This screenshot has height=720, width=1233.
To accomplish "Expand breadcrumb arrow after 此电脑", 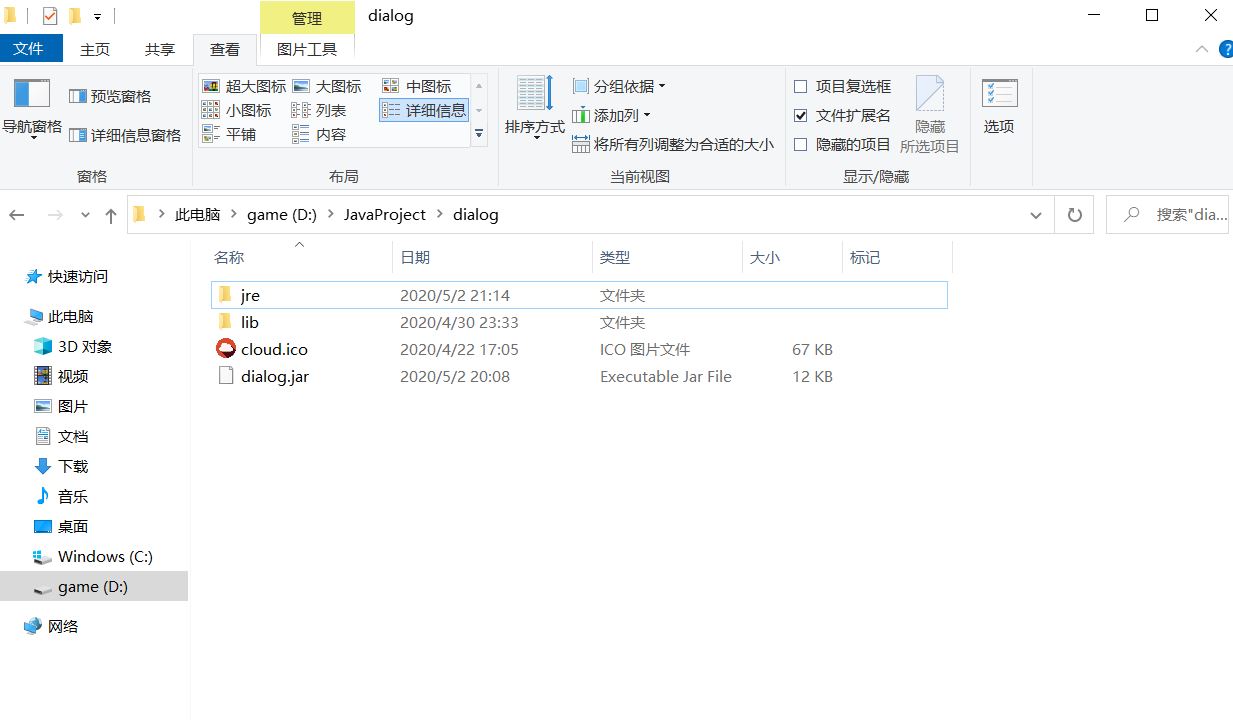I will tap(236, 215).
